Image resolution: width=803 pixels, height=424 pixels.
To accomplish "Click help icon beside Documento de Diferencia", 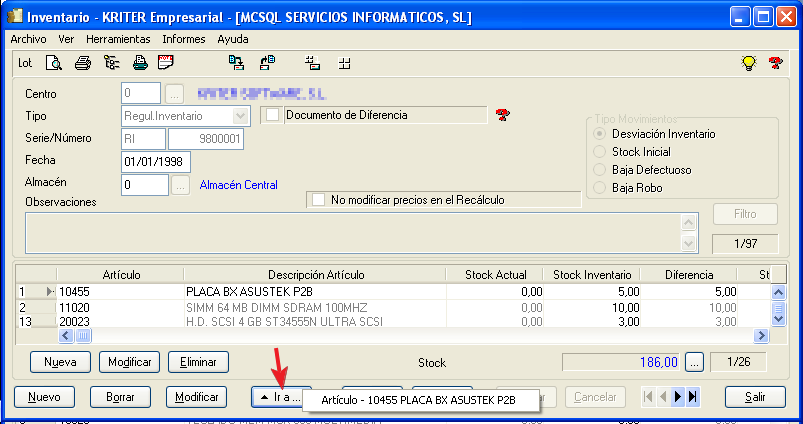I will tap(503, 115).
